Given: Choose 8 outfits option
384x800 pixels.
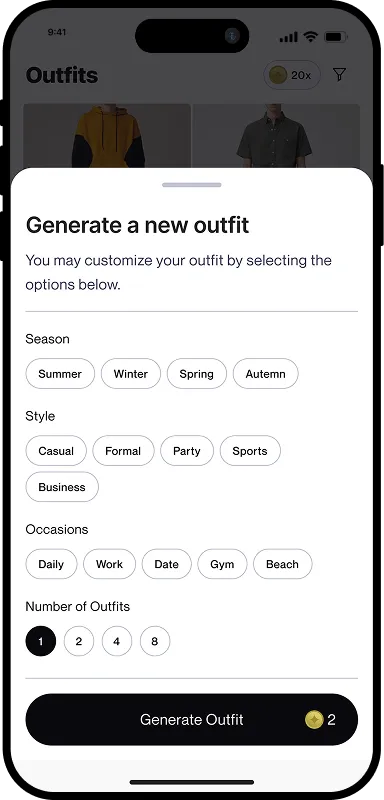Looking at the screenshot, I should tap(155, 641).
